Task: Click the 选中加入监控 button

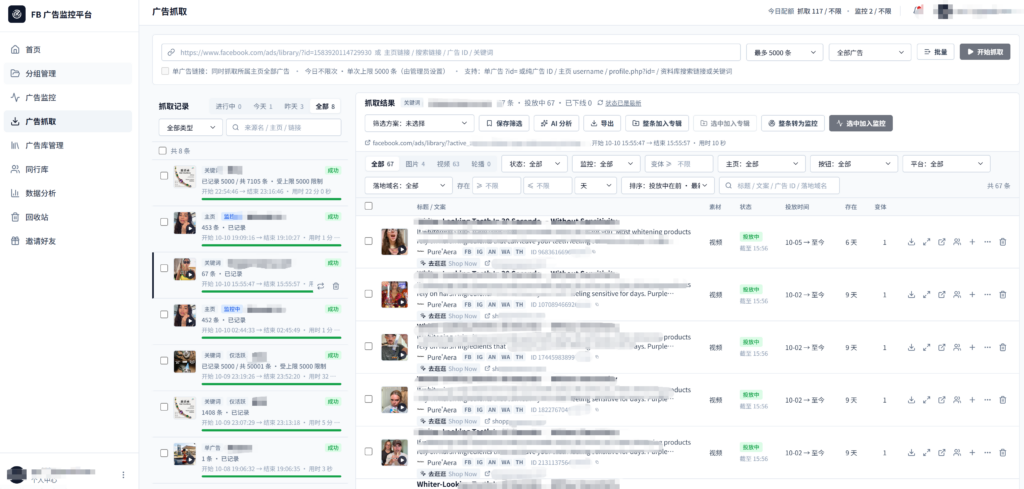Action: pyautogui.click(x=861, y=123)
